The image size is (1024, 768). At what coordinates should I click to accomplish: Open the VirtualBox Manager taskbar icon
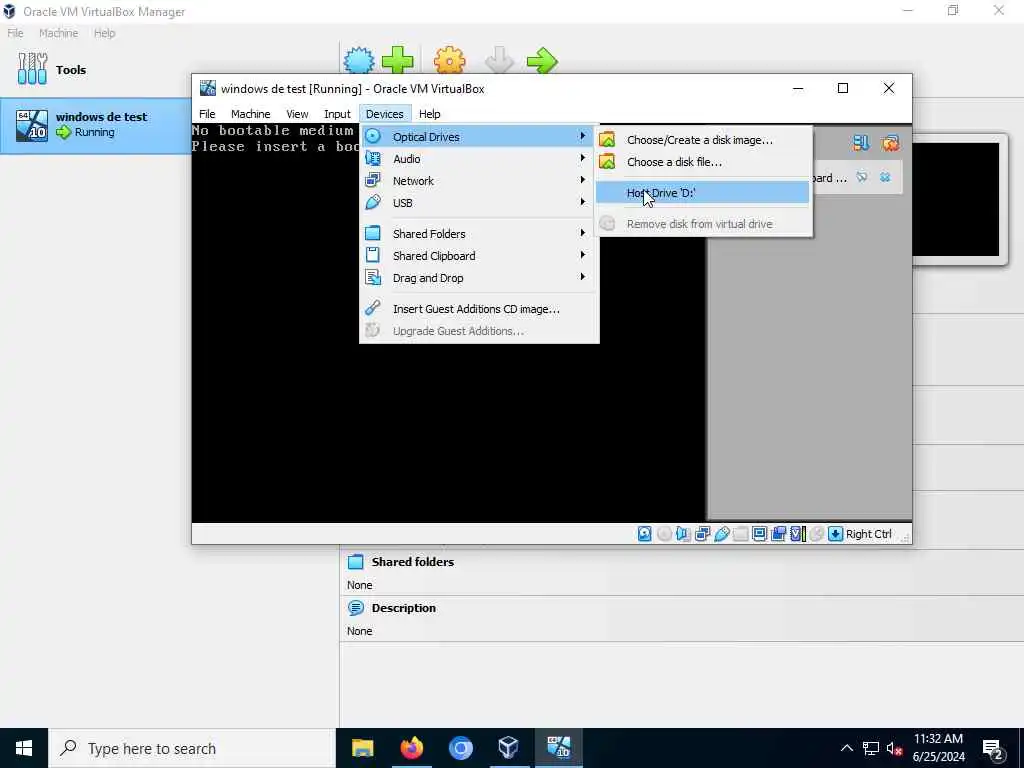508,748
